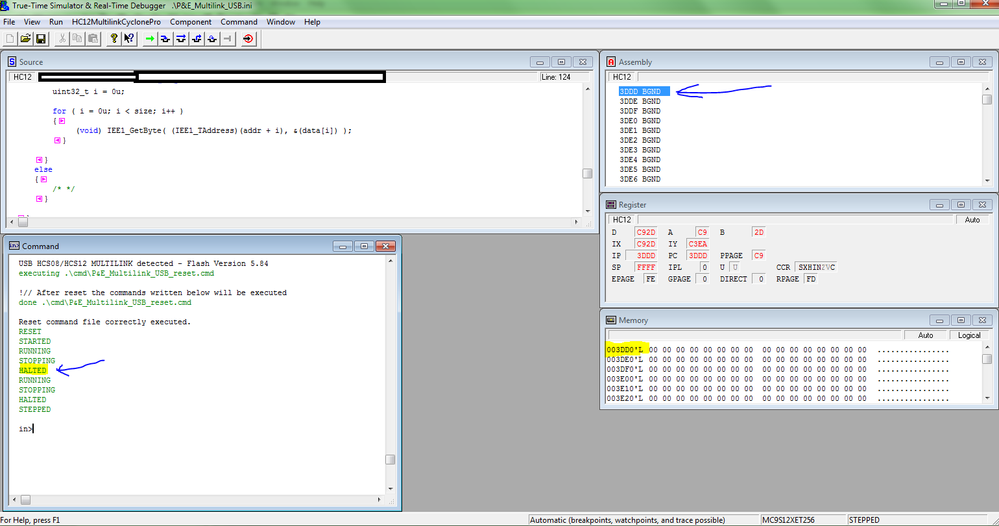
Task: Start execution with the green arrow icon
Action: pyautogui.click(x=150, y=39)
